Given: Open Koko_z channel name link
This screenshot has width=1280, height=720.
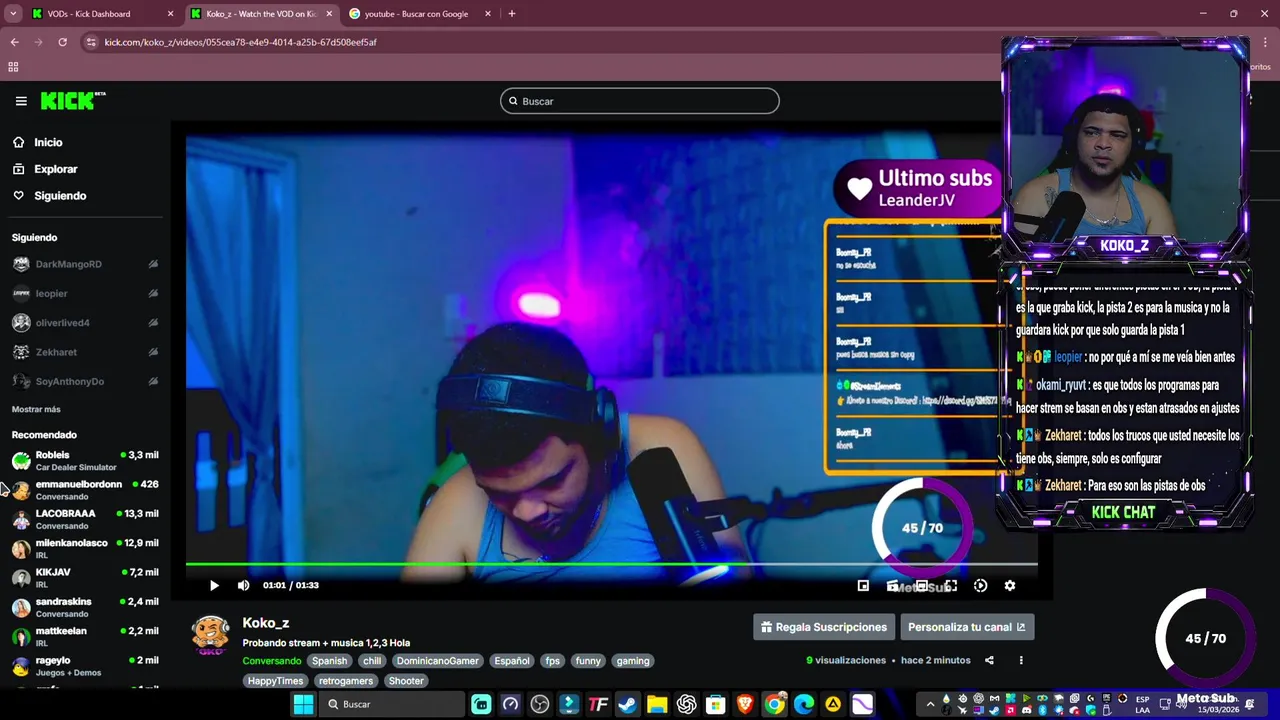Looking at the screenshot, I should (265, 623).
